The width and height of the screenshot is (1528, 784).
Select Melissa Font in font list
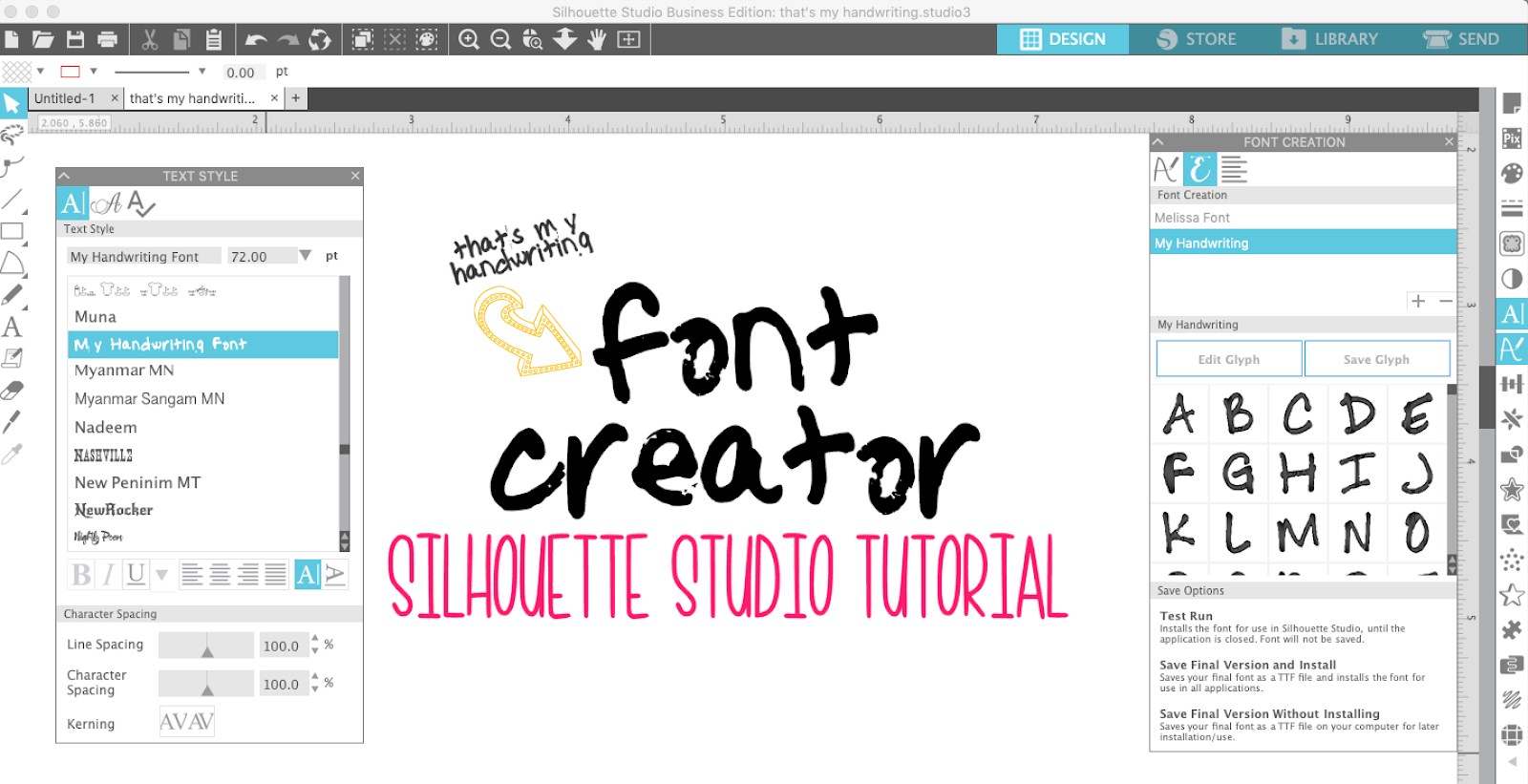pos(1304,218)
